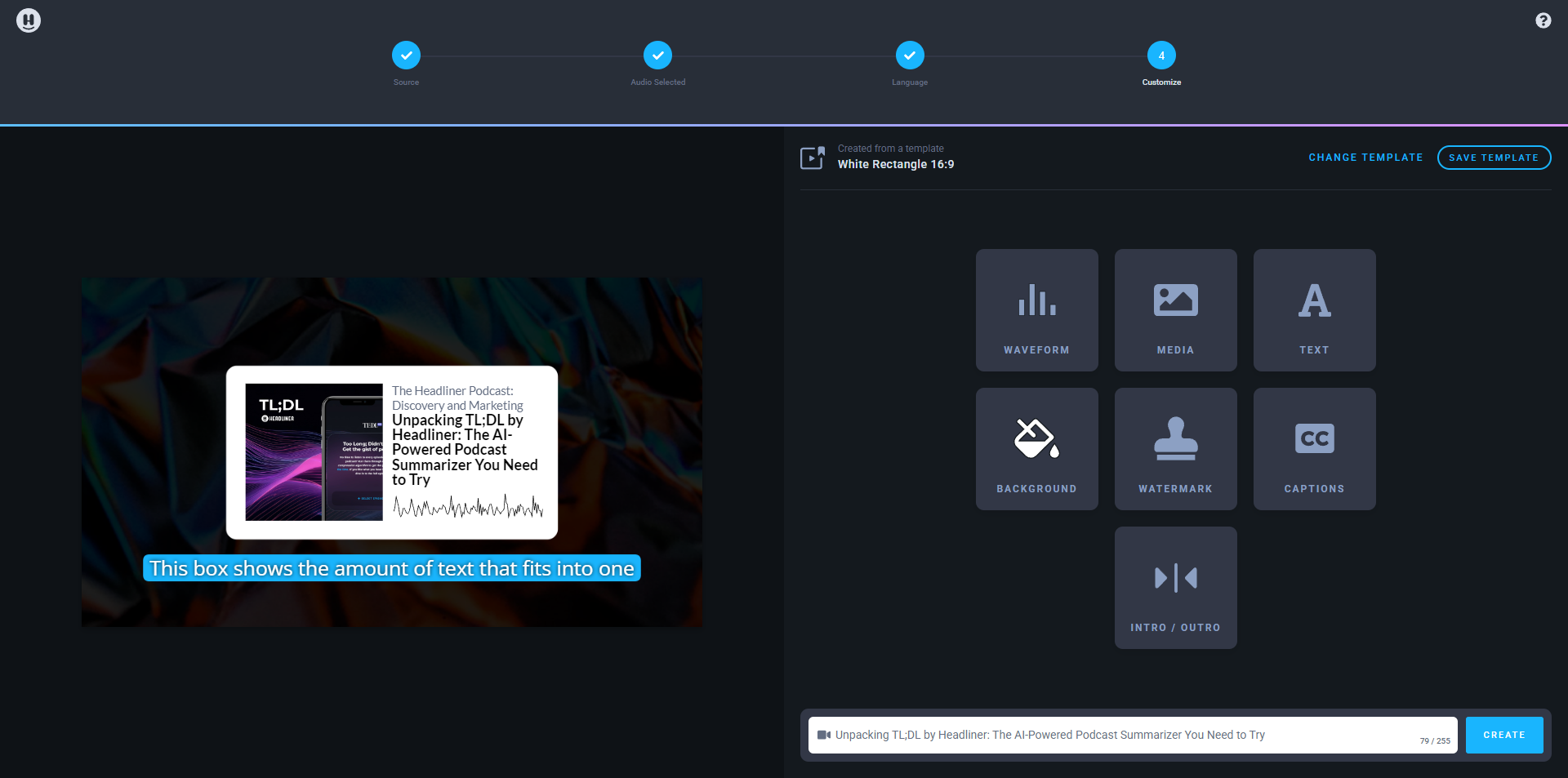
Task: Open the Waveform settings tile
Action: (1036, 310)
